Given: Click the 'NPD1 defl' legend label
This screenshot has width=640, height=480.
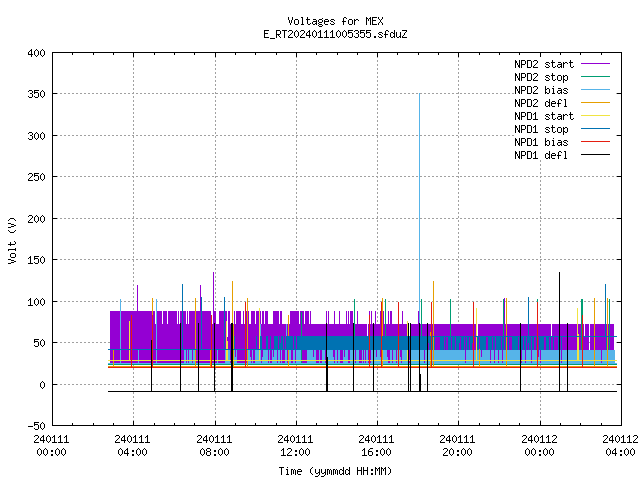Looking at the screenshot, I should [x=541, y=156].
